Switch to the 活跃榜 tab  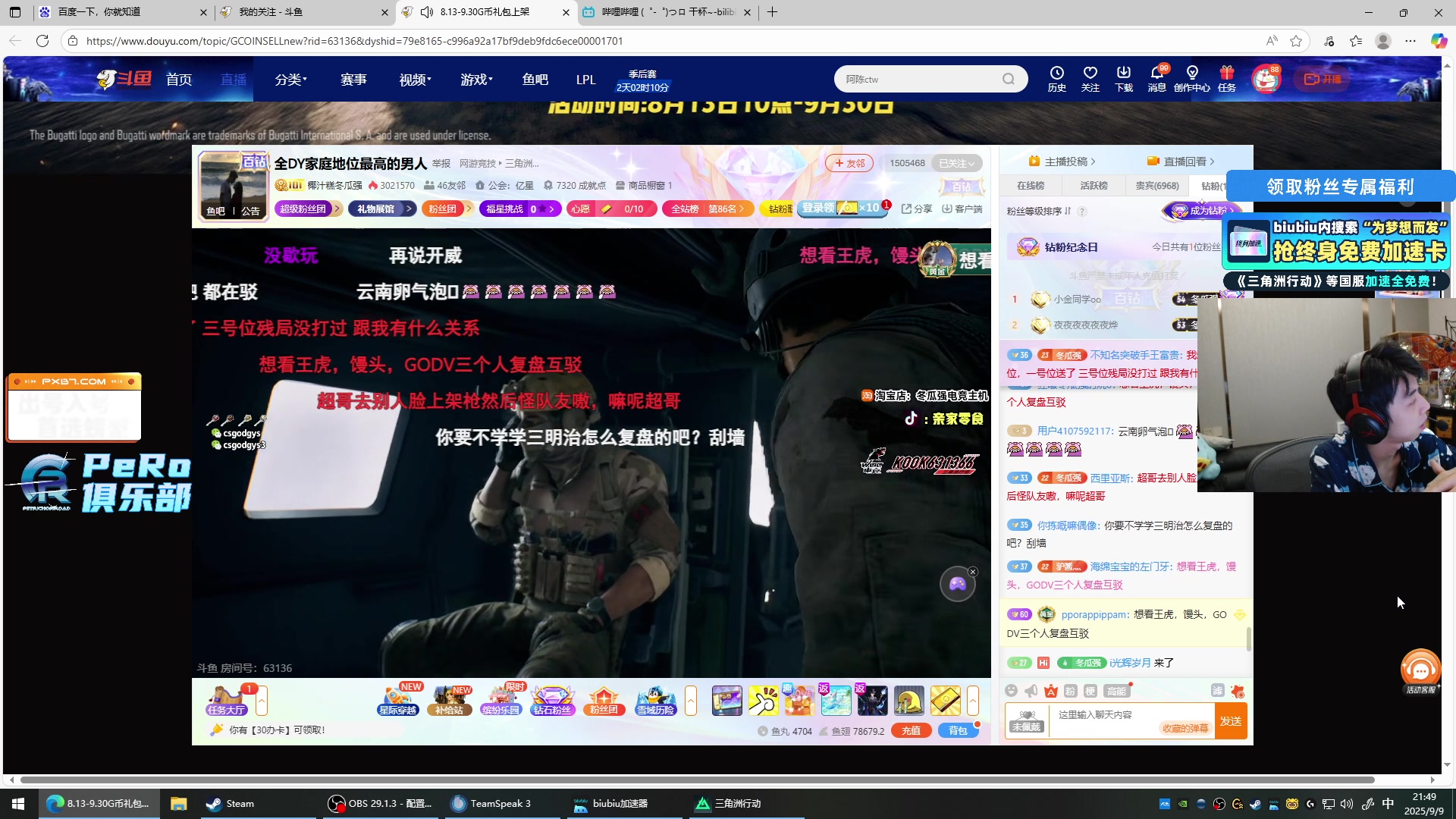click(1094, 185)
